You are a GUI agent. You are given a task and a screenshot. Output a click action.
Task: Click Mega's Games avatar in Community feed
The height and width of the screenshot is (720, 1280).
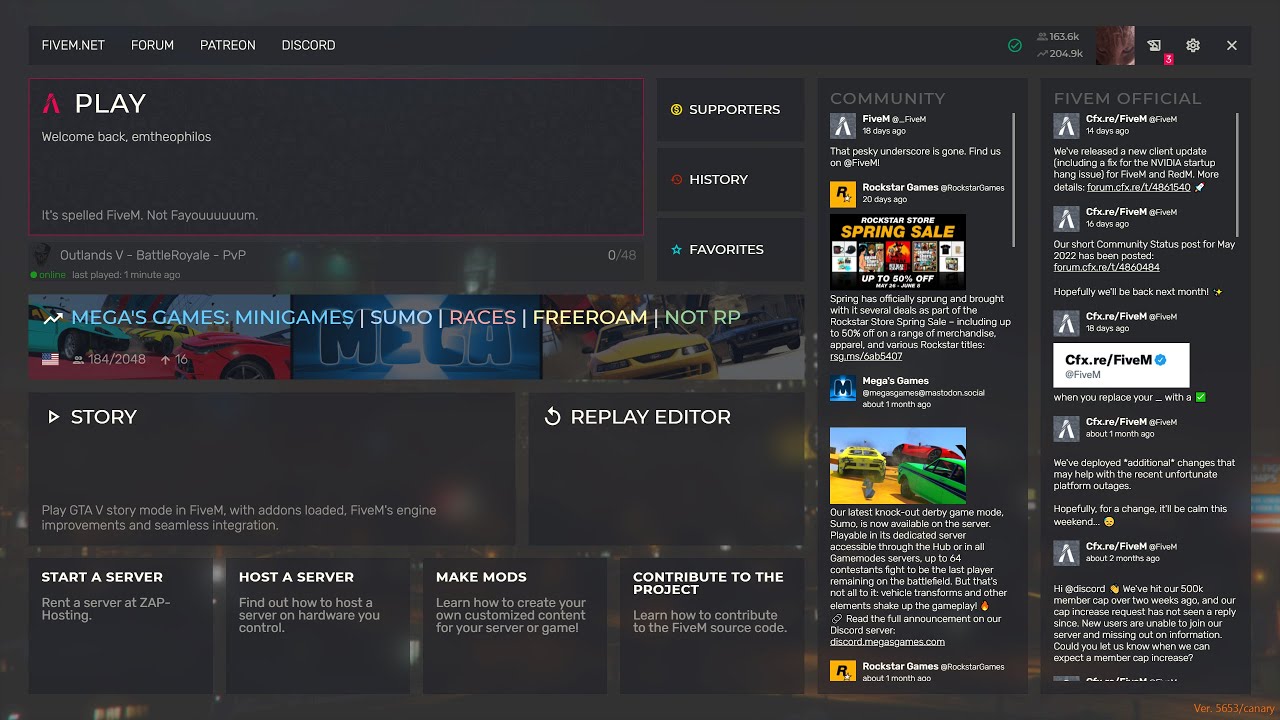click(842, 388)
